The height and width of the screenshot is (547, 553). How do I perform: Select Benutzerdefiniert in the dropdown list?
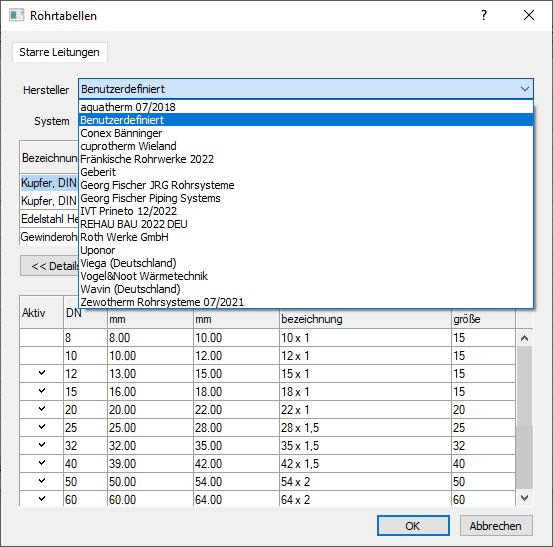[x=306, y=120]
